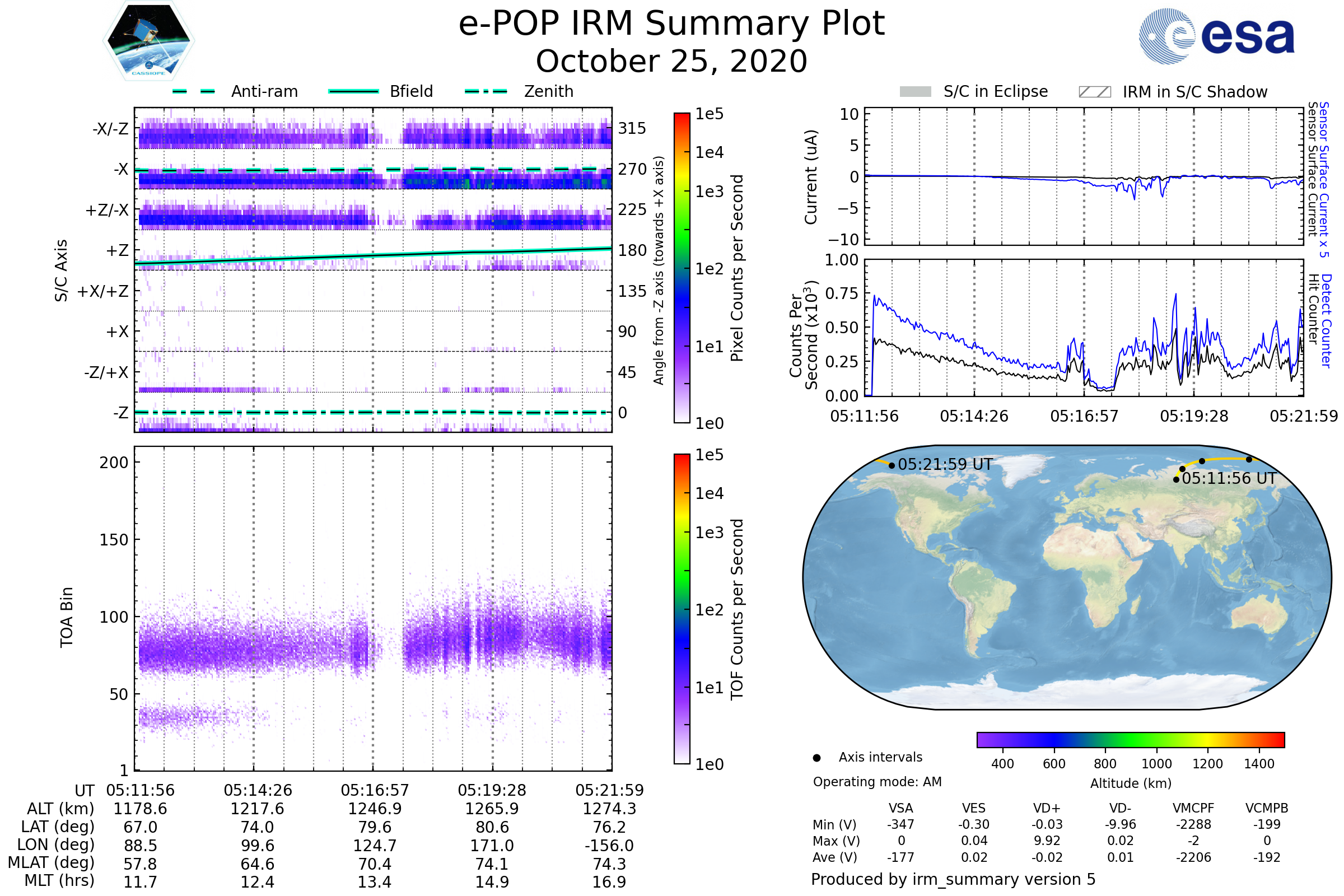Click the CASSIOPE satellite hexagon logo

pyautogui.click(x=148, y=41)
